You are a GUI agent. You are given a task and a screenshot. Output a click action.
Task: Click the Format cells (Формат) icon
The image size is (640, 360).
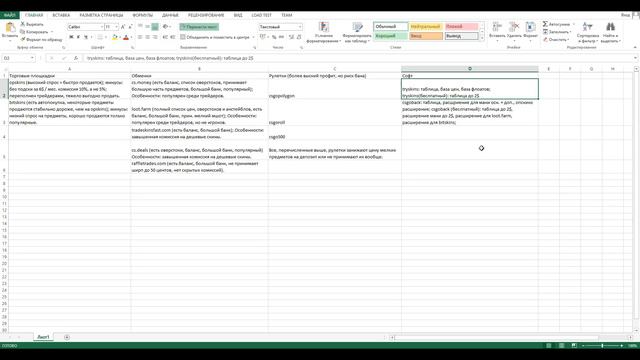tap(530, 27)
